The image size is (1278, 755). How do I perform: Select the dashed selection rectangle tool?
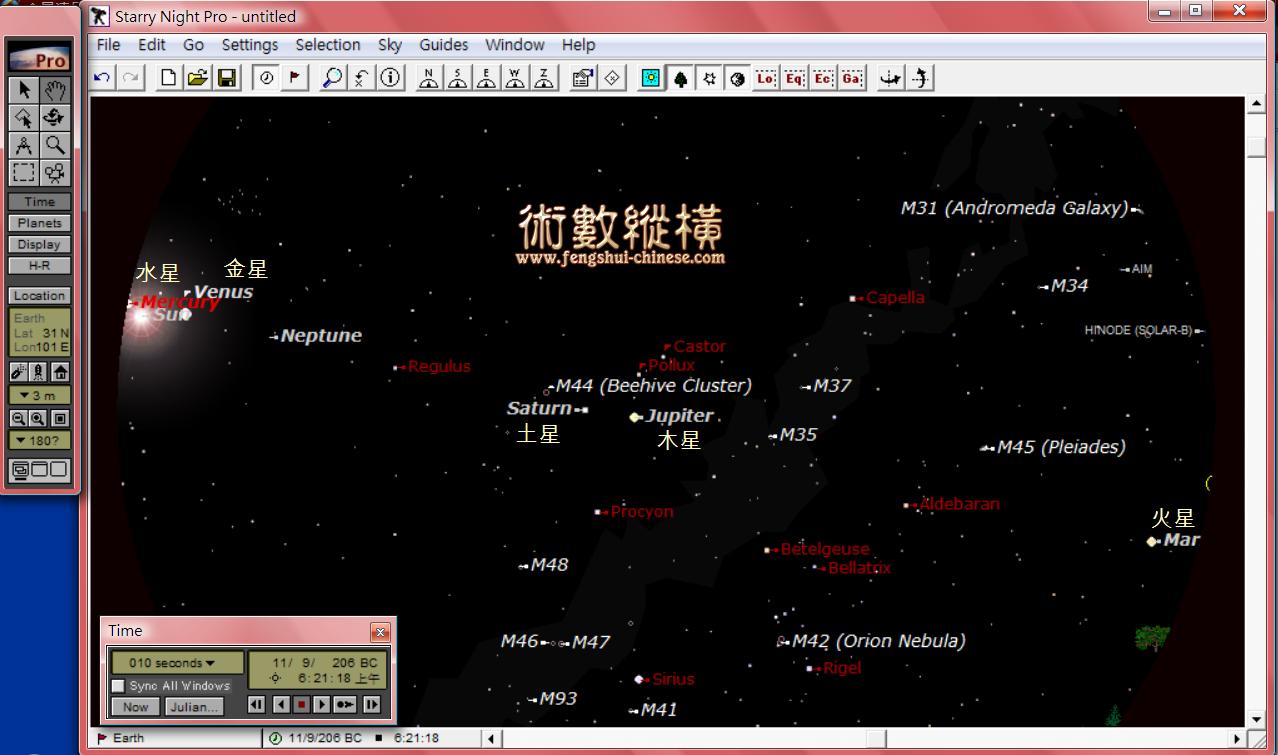pos(25,172)
